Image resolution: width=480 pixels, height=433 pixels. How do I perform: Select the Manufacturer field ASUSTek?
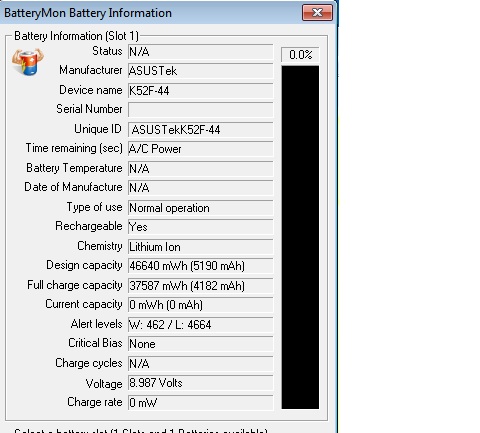click(200, 71)
